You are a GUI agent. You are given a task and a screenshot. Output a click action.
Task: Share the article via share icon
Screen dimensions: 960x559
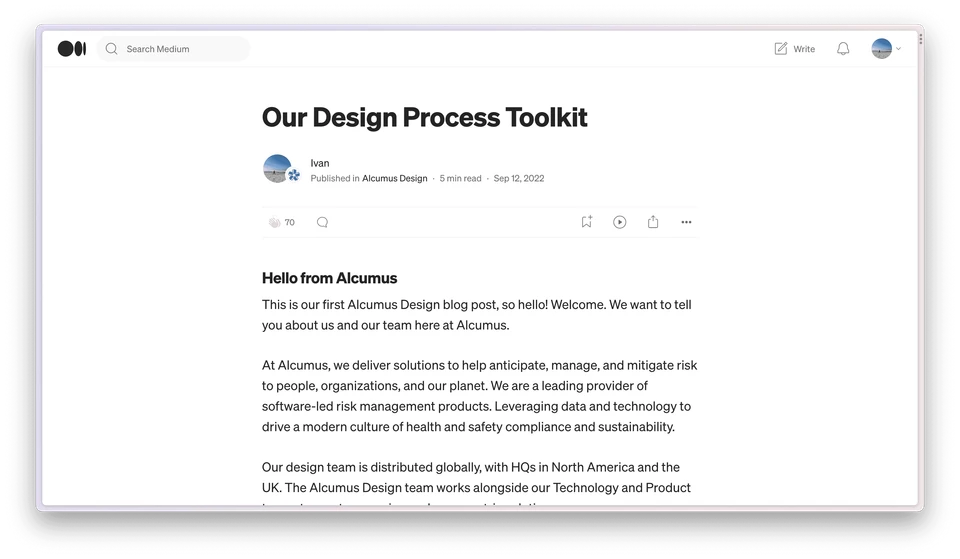[653, 222]
